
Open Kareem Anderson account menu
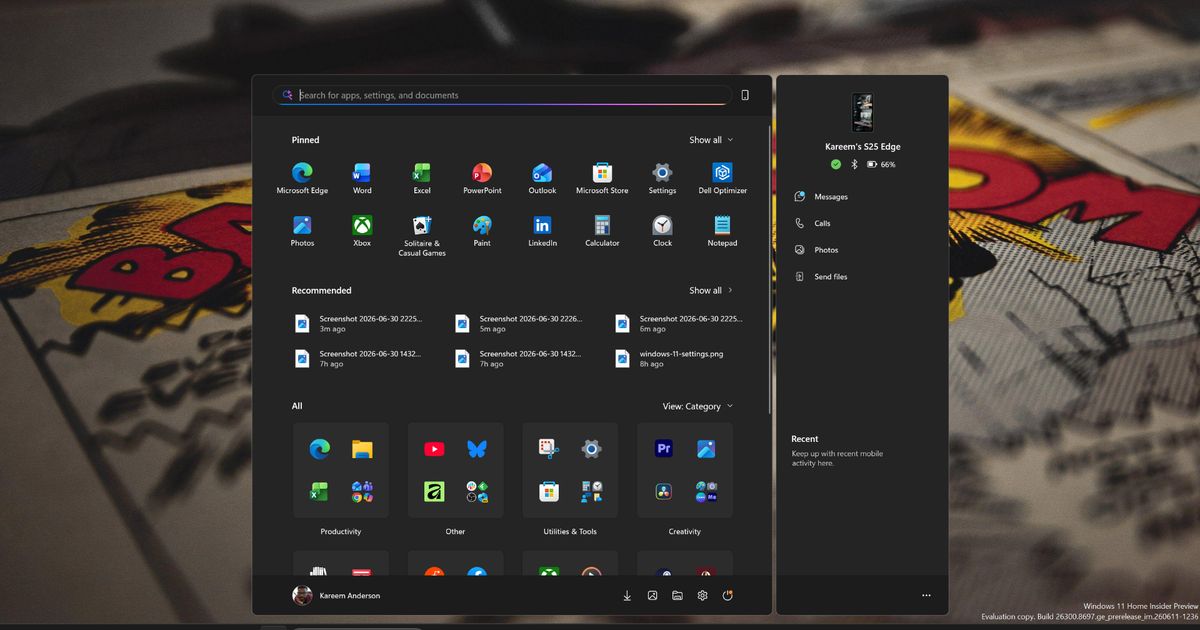[336, 595]
